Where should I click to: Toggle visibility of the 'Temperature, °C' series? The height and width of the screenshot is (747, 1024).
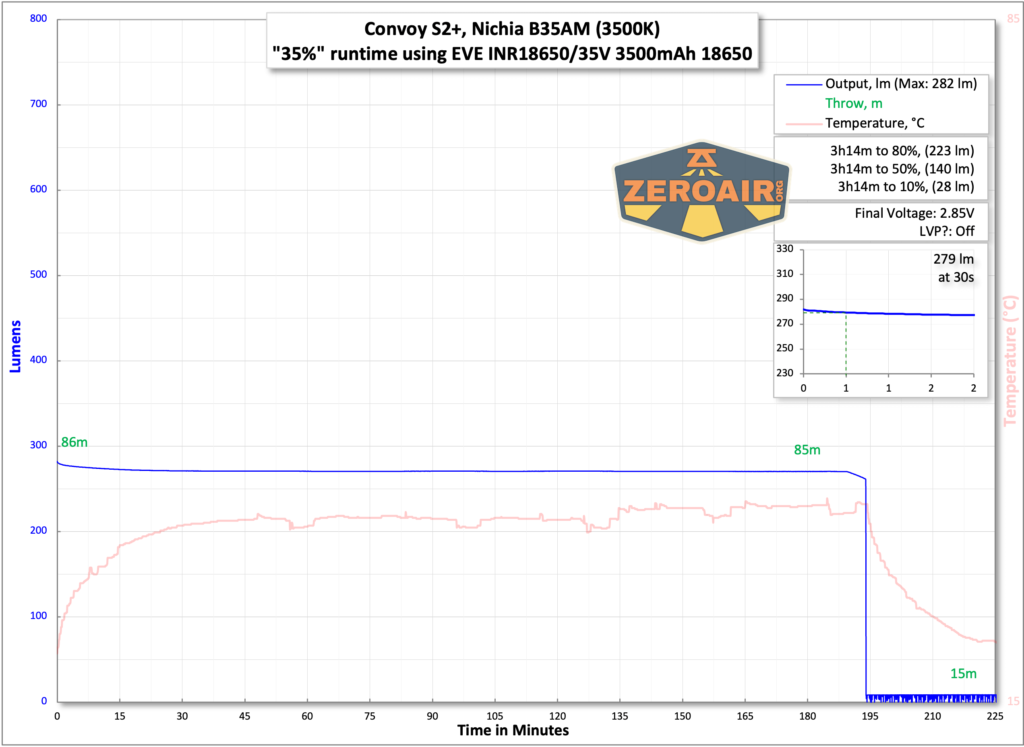(884, 121)
